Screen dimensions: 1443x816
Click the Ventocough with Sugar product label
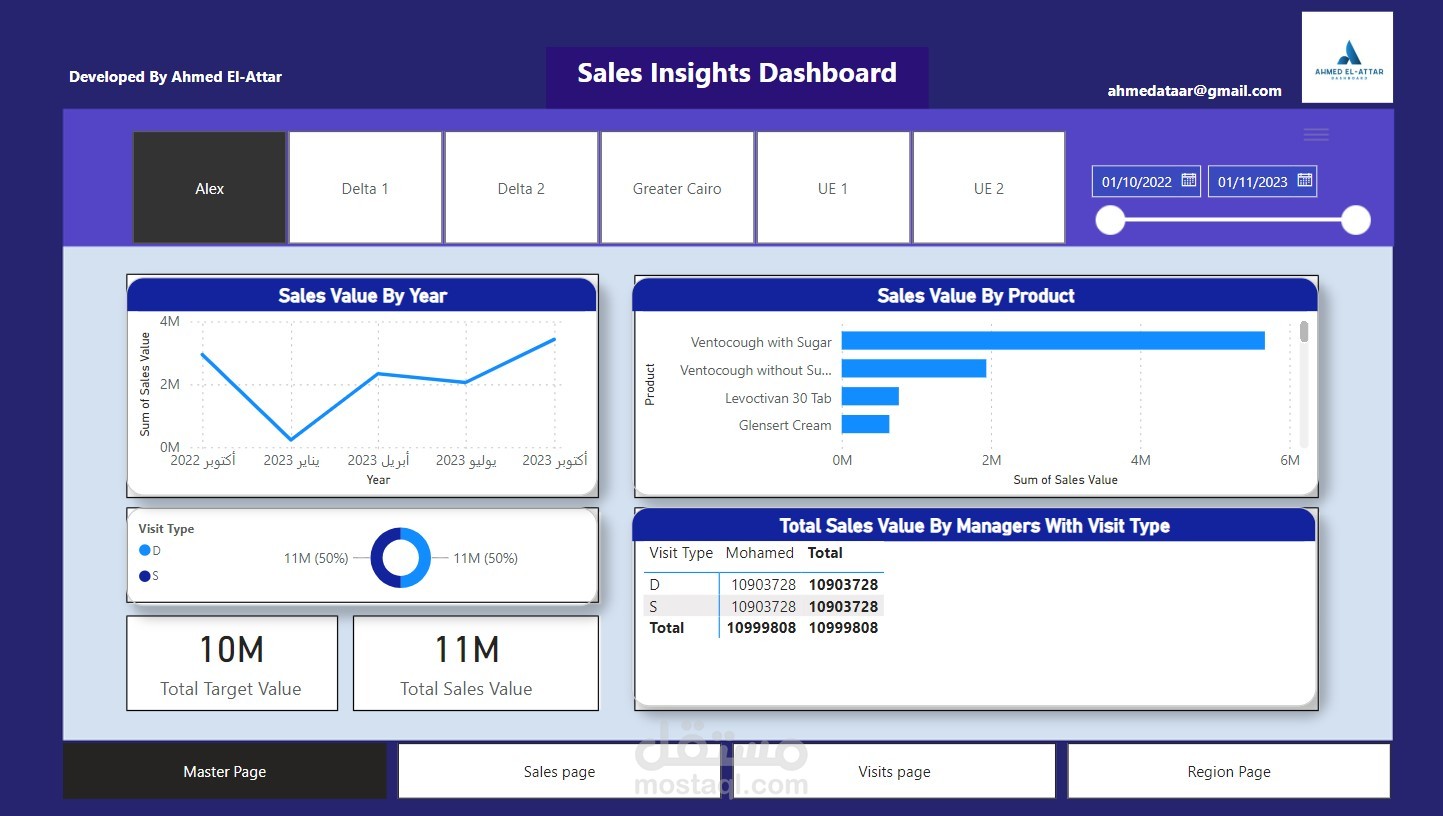(761, 342)
